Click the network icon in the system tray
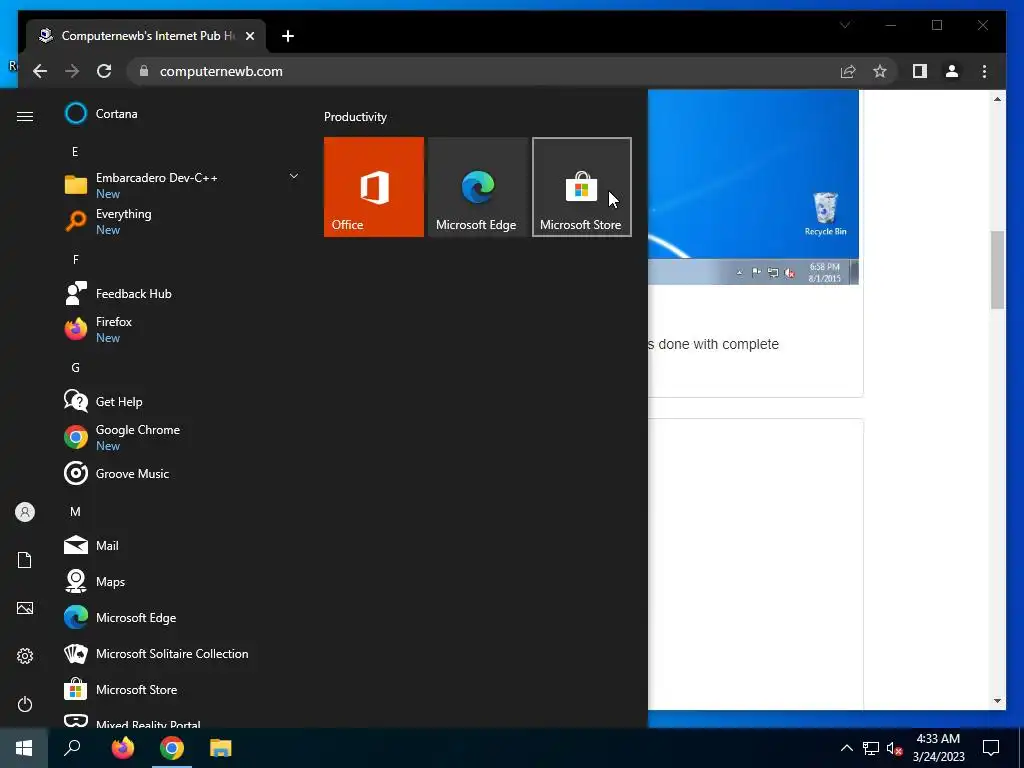The width and height of the screenshot is (1024, 768). pos(871,748)
